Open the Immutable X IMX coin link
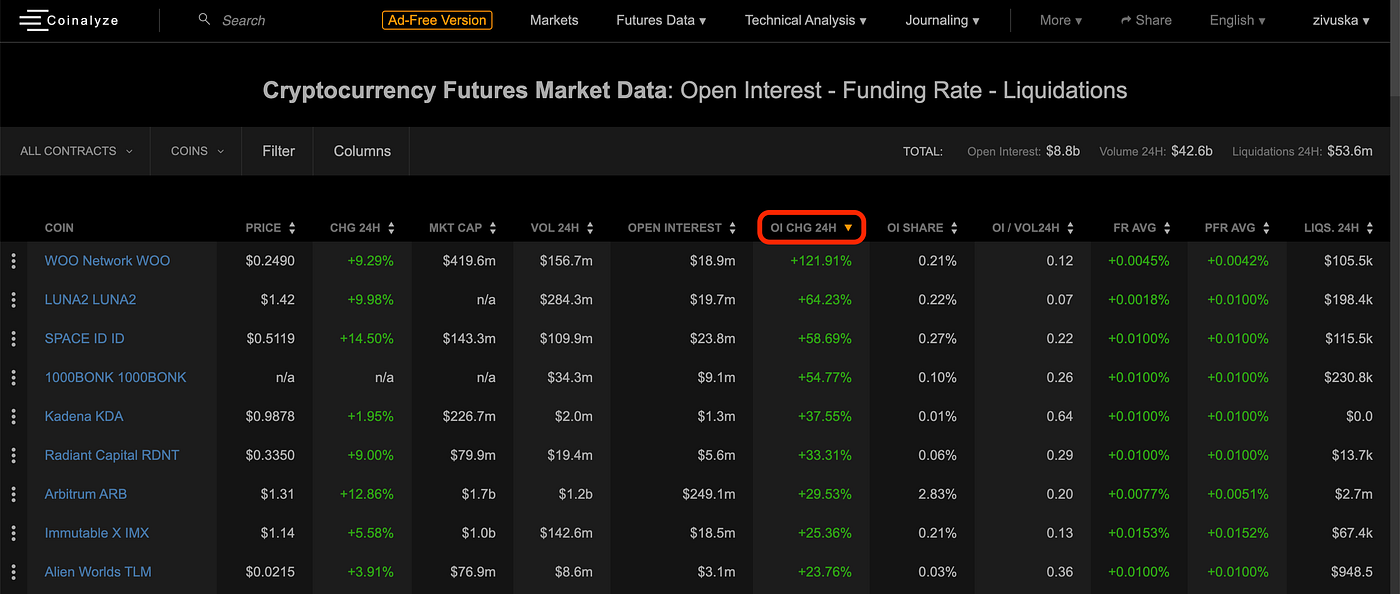Viewport: 1400px width, 594px height. 96,534
